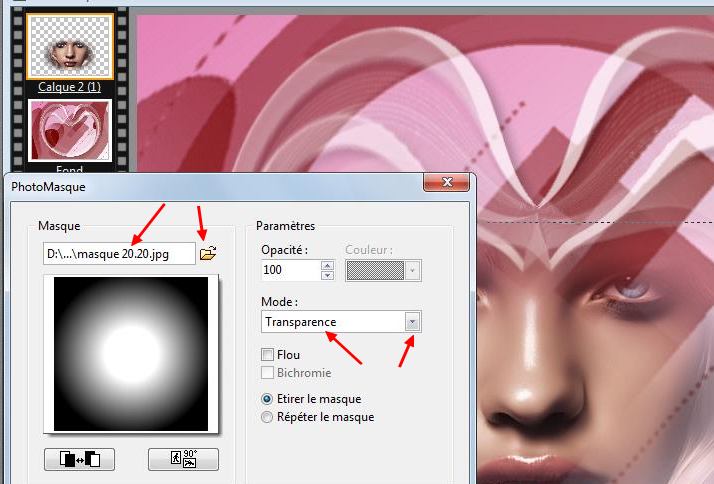Image resolution: width=714 pixels, height=484 pixels.
Task: Click the Calque 2 (1) layer label
Action: pos(70,87)
